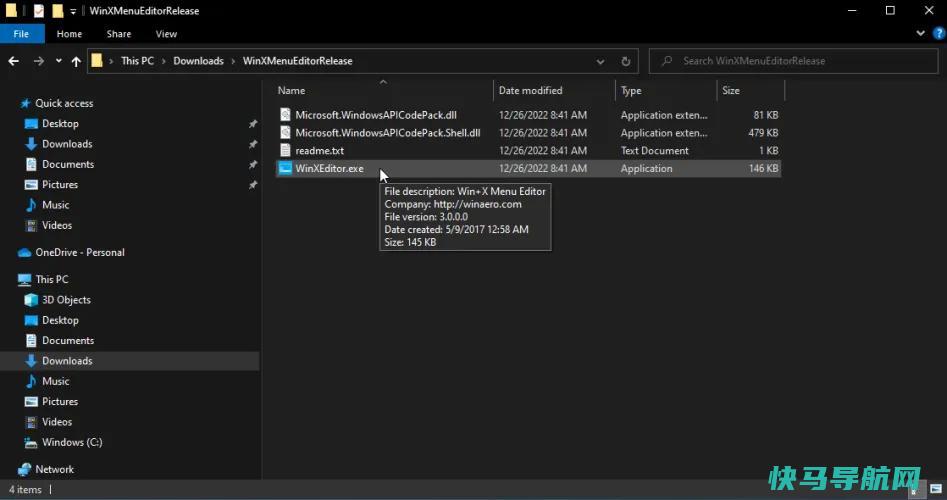
Task: Open the Help question mark icon
Action: coord(939,34)
